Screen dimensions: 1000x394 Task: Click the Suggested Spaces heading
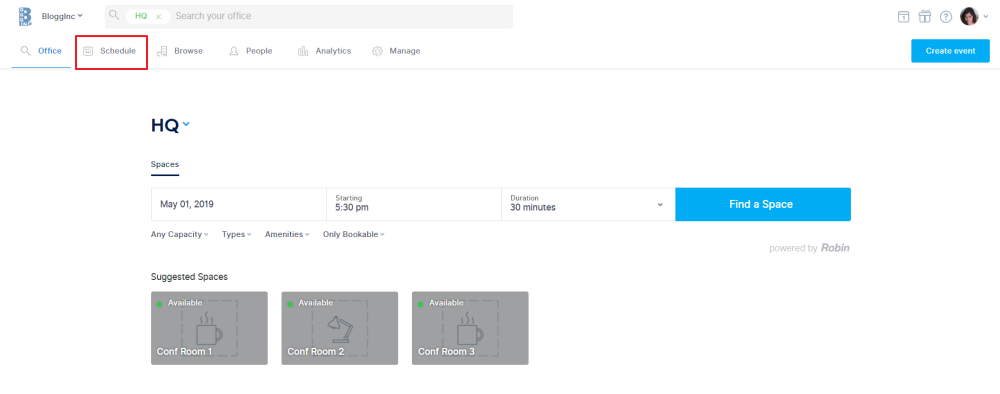(189, 277)
